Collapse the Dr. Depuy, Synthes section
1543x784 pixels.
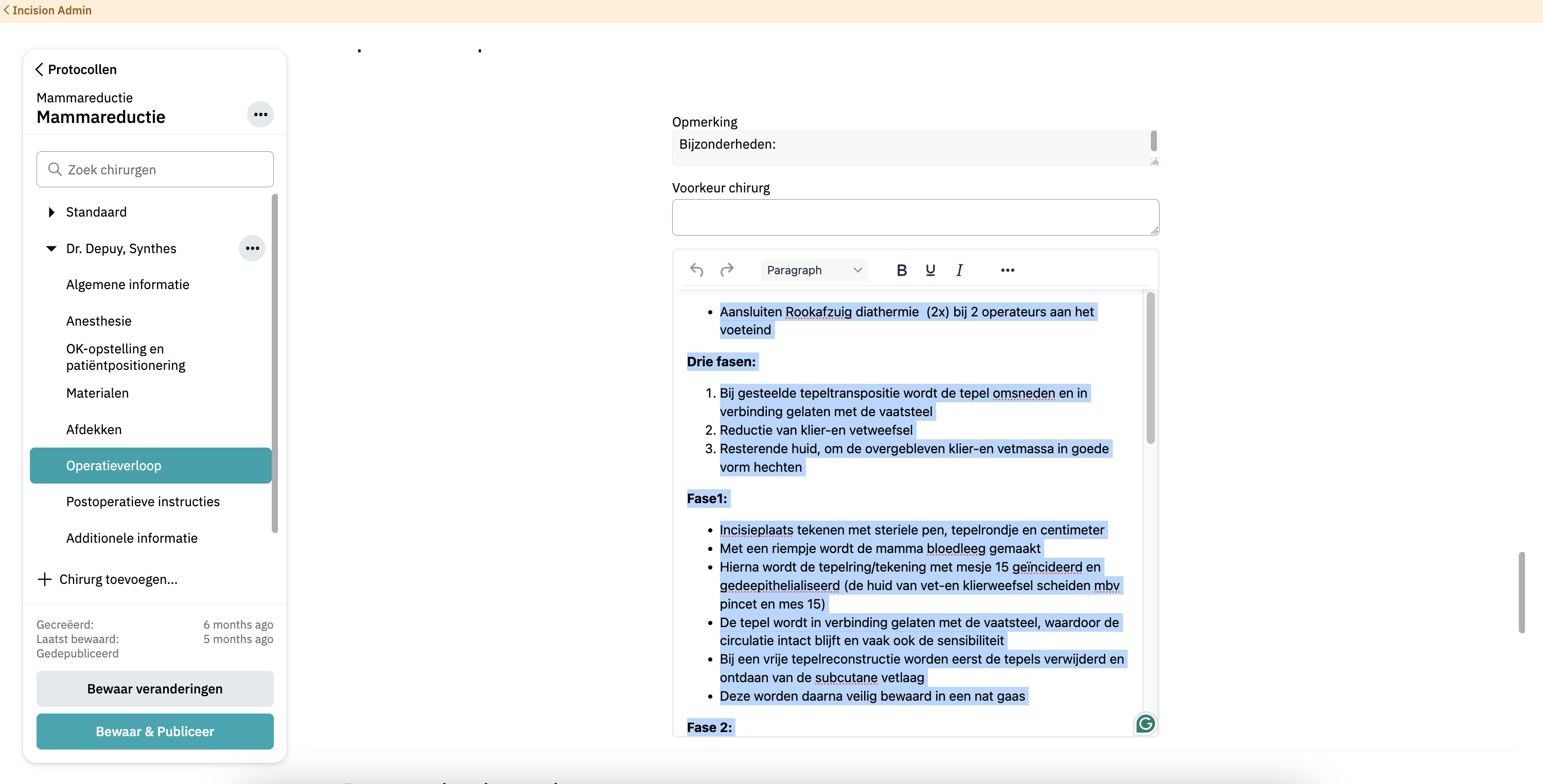pyautogui.click(x=51, y=248)
